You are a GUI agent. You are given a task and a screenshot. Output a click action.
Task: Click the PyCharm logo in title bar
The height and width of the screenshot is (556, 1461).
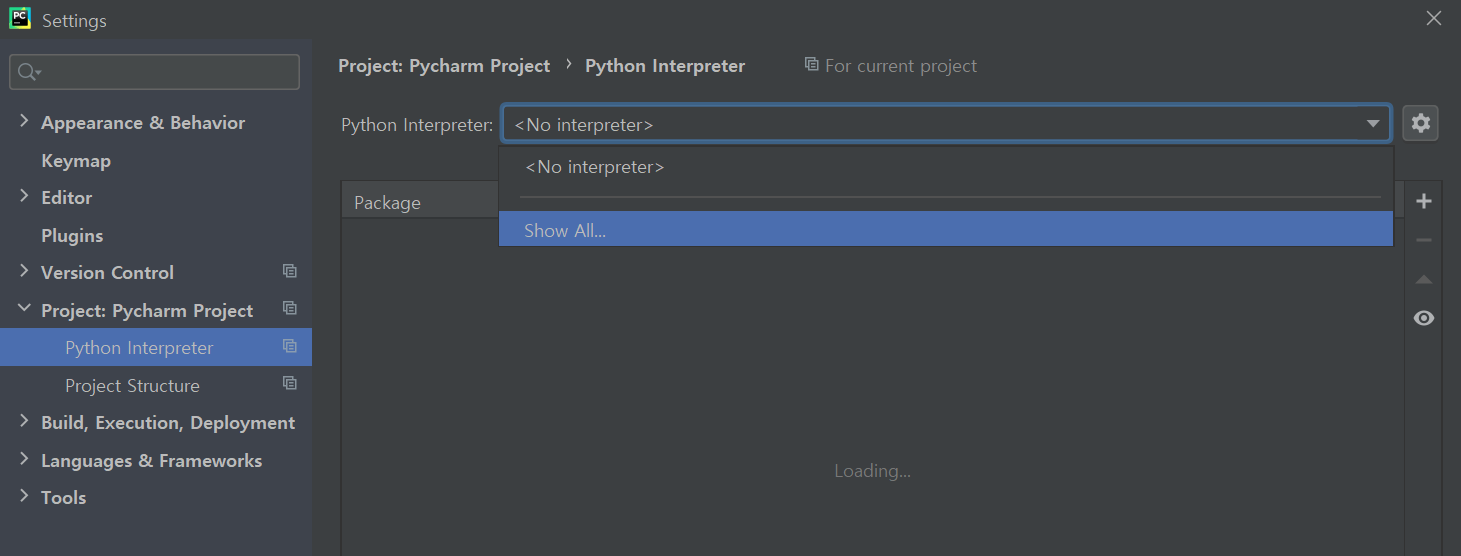pyautogui.click(x=20, y=19)
